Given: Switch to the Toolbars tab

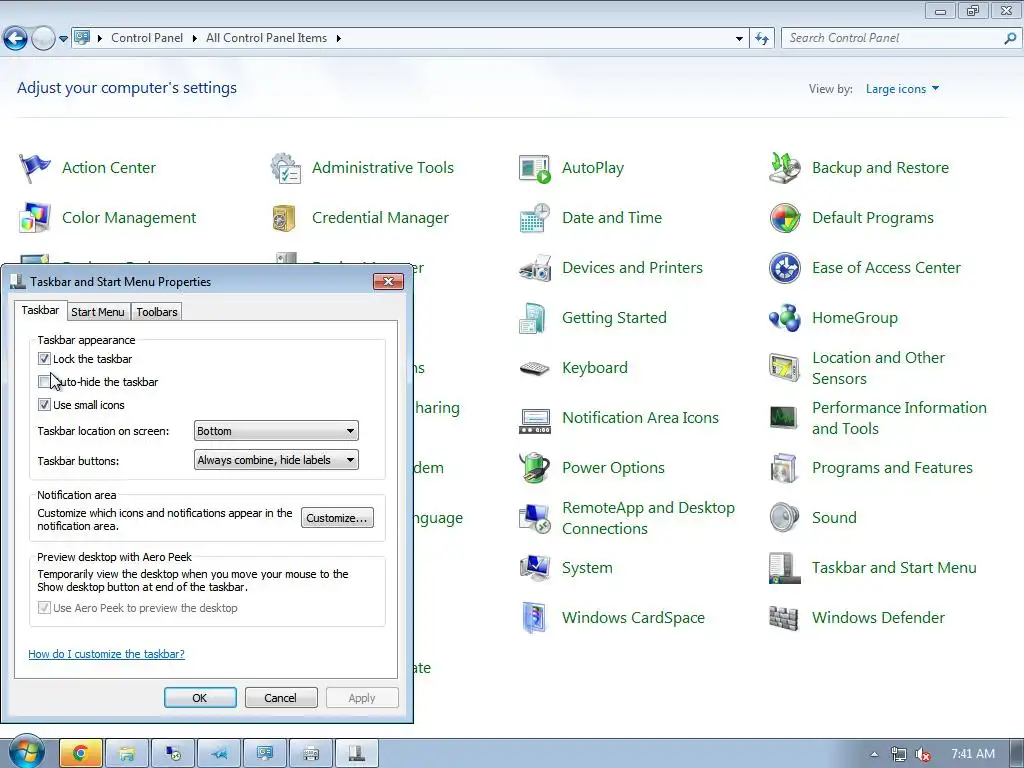Looking at the screenshot, I should pyautogui.click(x=157, y=312).
